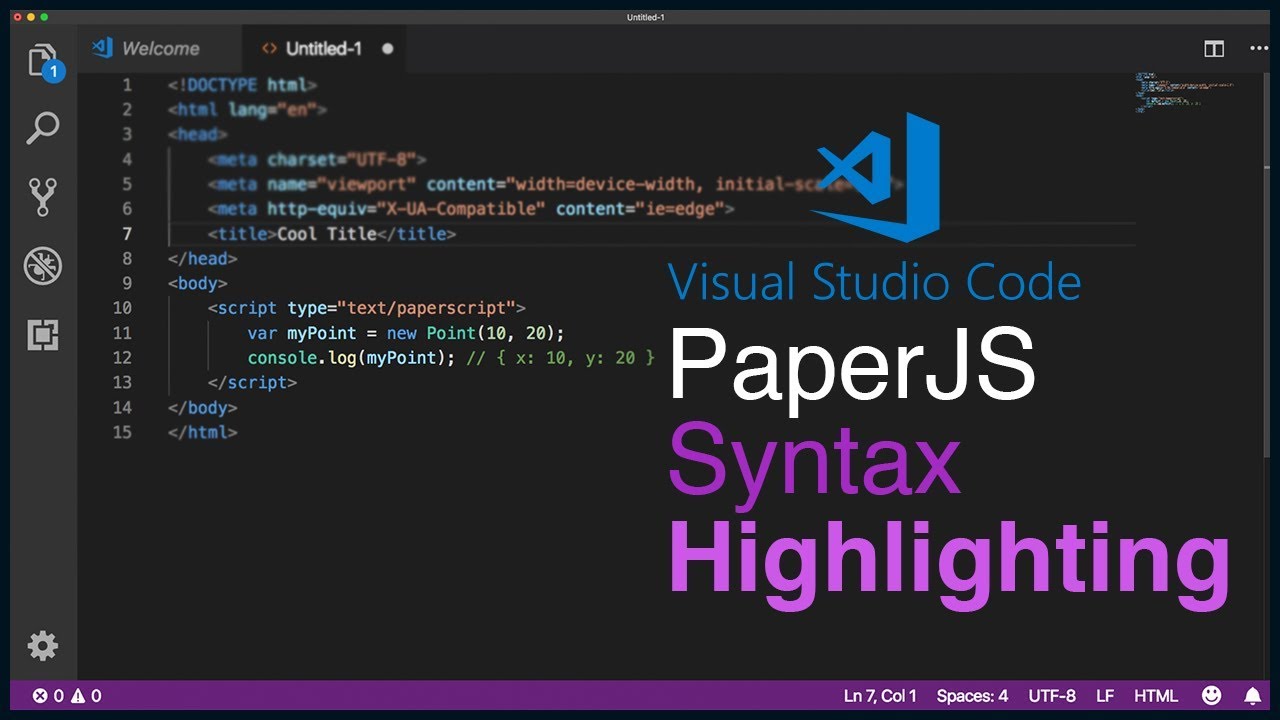This screenshot has width=1280, height=720.
Task: Click the warnings count in status bar
Action: pyautogui.click(x=88, y=696)
